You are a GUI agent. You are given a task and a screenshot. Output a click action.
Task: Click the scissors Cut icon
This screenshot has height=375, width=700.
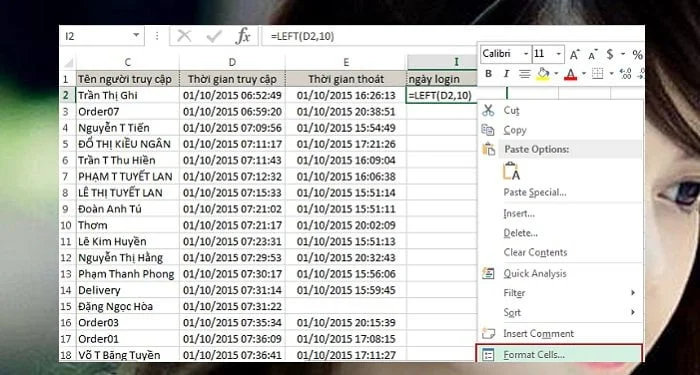coord(488,110)
